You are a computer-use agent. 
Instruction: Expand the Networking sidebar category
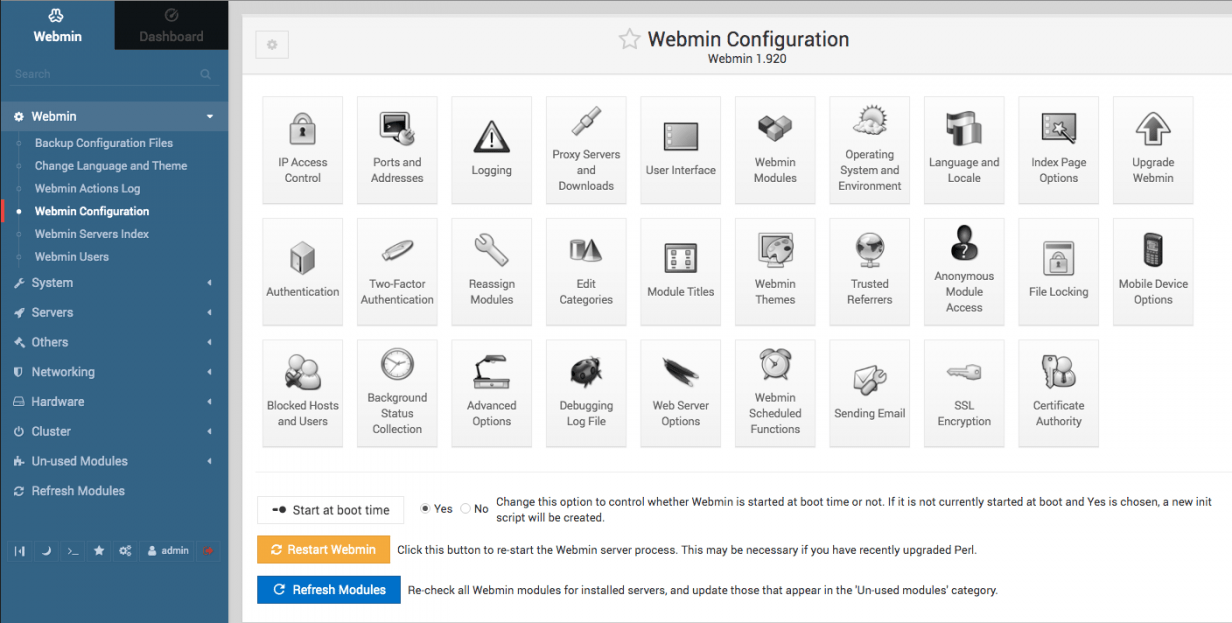tap(114, 372)
